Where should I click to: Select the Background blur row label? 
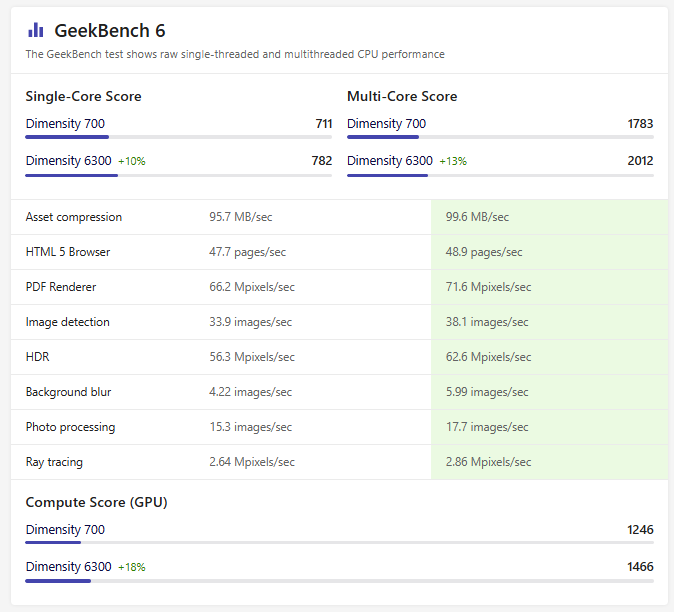68,392
